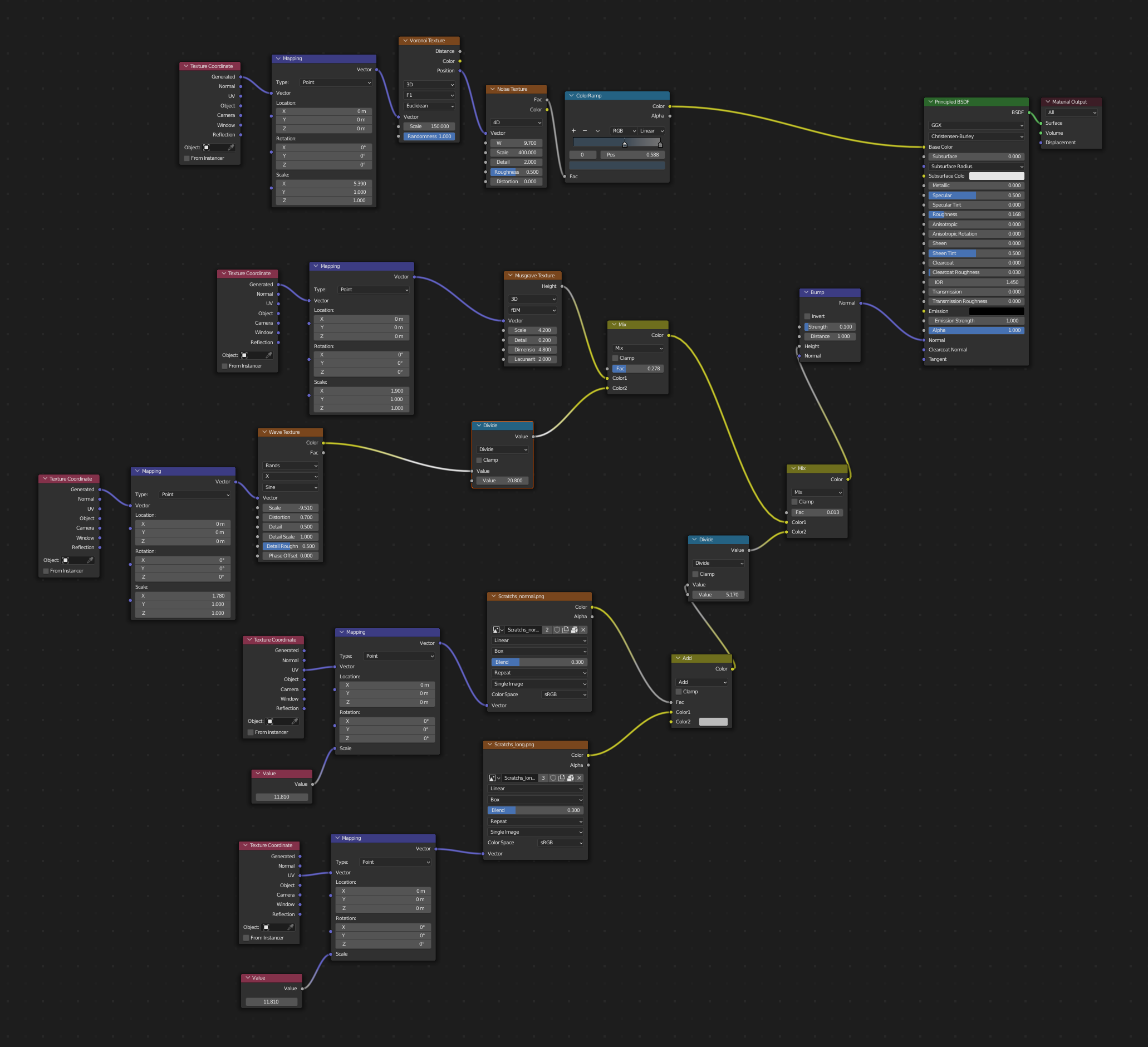Viewport: 1148px width, 1047px height.
Task: Click pack image icon on Scratchs_long.png node
Action: pos(570,777)
